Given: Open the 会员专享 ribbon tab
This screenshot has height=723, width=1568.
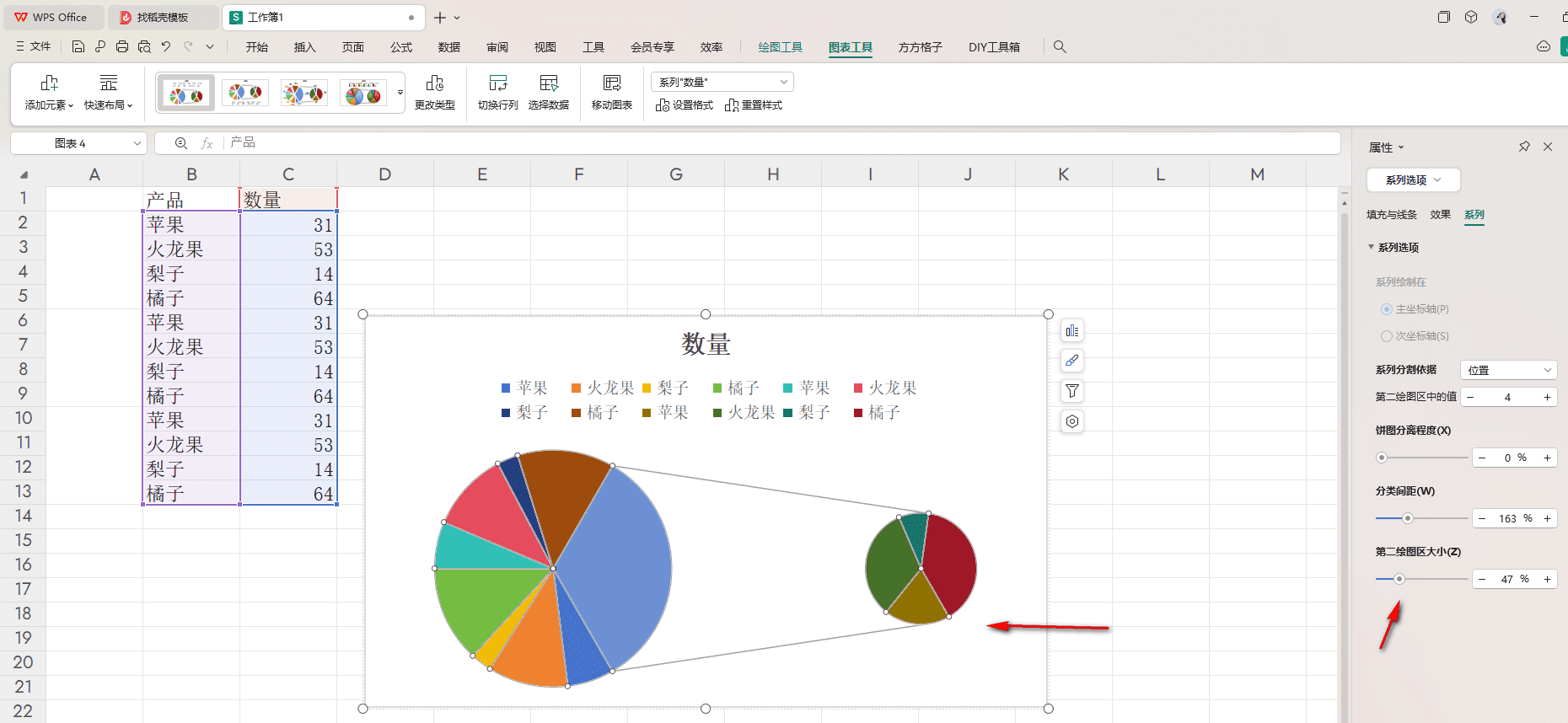Looking at the screenshot, I should click(652, 47).
